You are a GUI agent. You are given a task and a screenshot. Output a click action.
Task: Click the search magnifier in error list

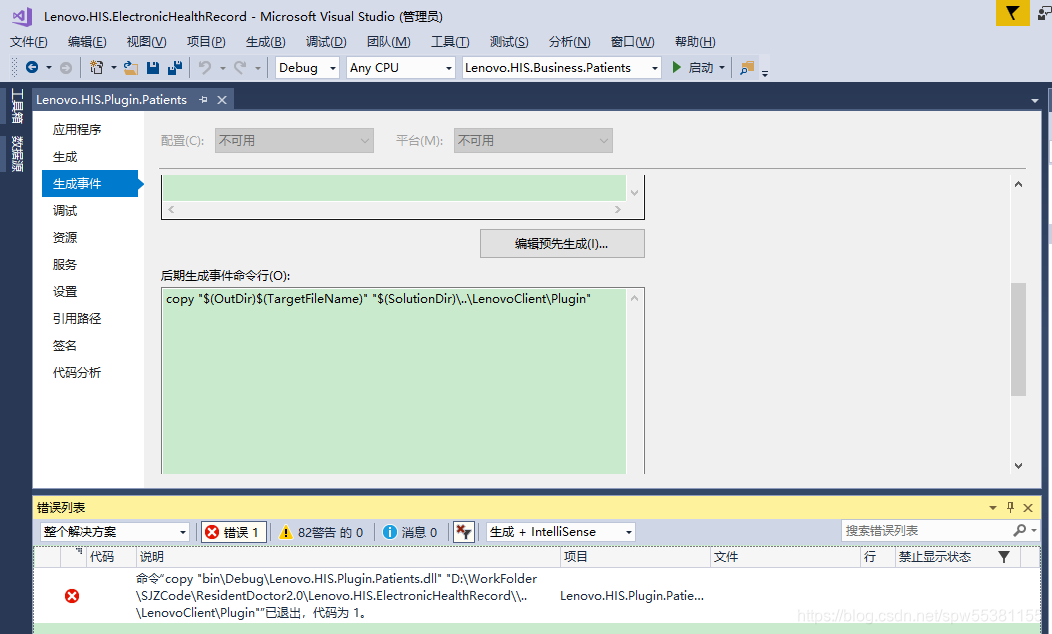point(1020,531)
